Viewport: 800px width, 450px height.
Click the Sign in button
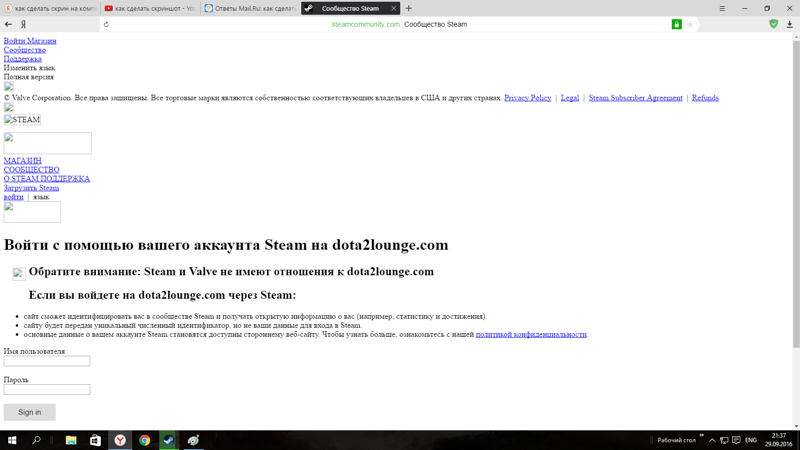[30, 412]
